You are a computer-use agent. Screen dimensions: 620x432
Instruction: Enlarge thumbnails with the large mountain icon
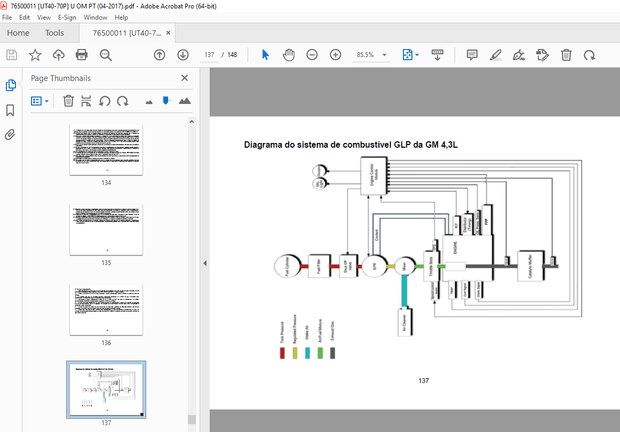pyautogui.click(x=185, y=101)
